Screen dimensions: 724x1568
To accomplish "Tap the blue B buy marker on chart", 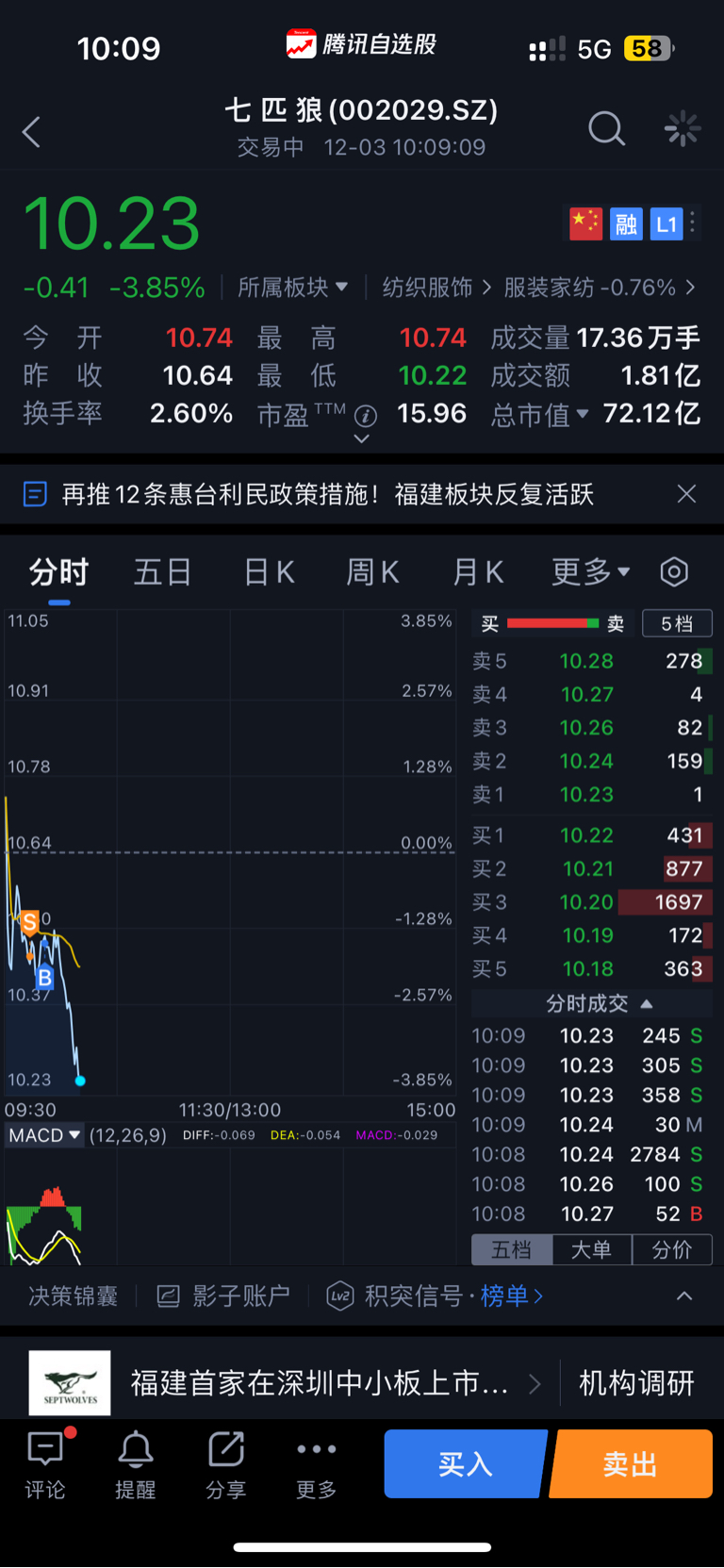I will [x=44, y=978].
